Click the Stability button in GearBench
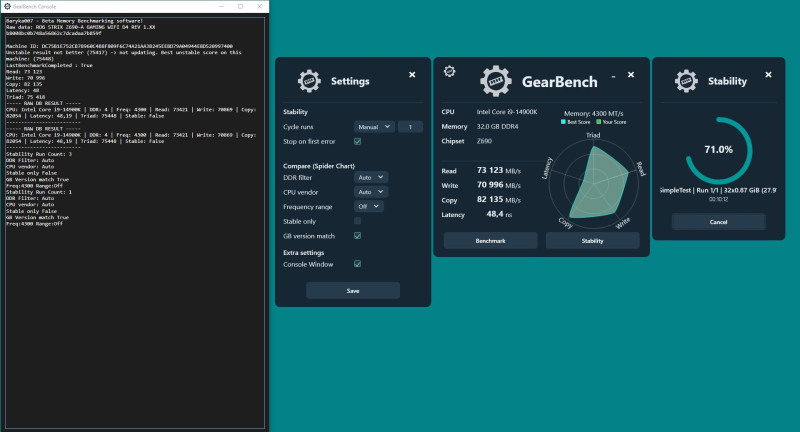 (x=592, y=240)
